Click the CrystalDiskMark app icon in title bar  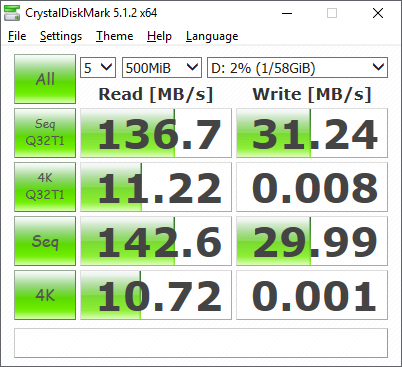pyautogui.click(x=12, y=13)
